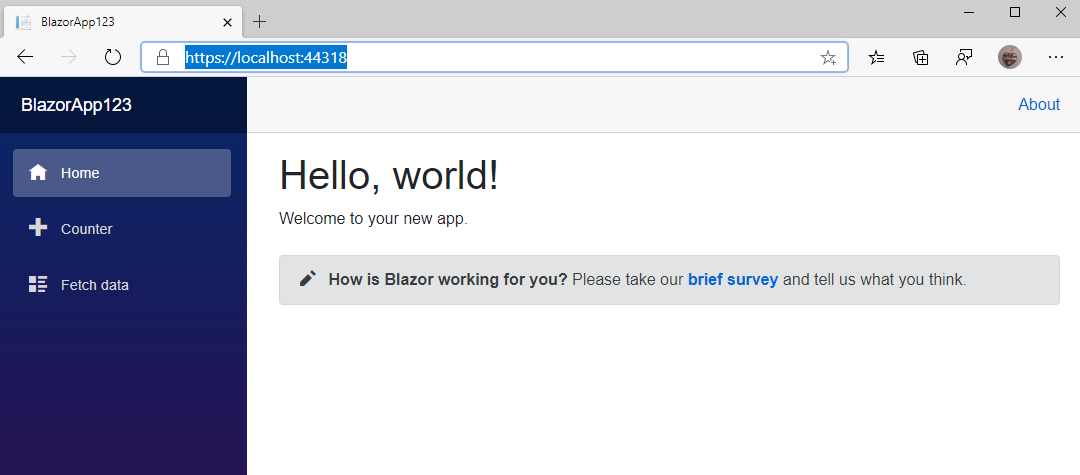1080x475 pixels.
Task: Click the Fetch data list icon
Action: [x=38, y=284]
